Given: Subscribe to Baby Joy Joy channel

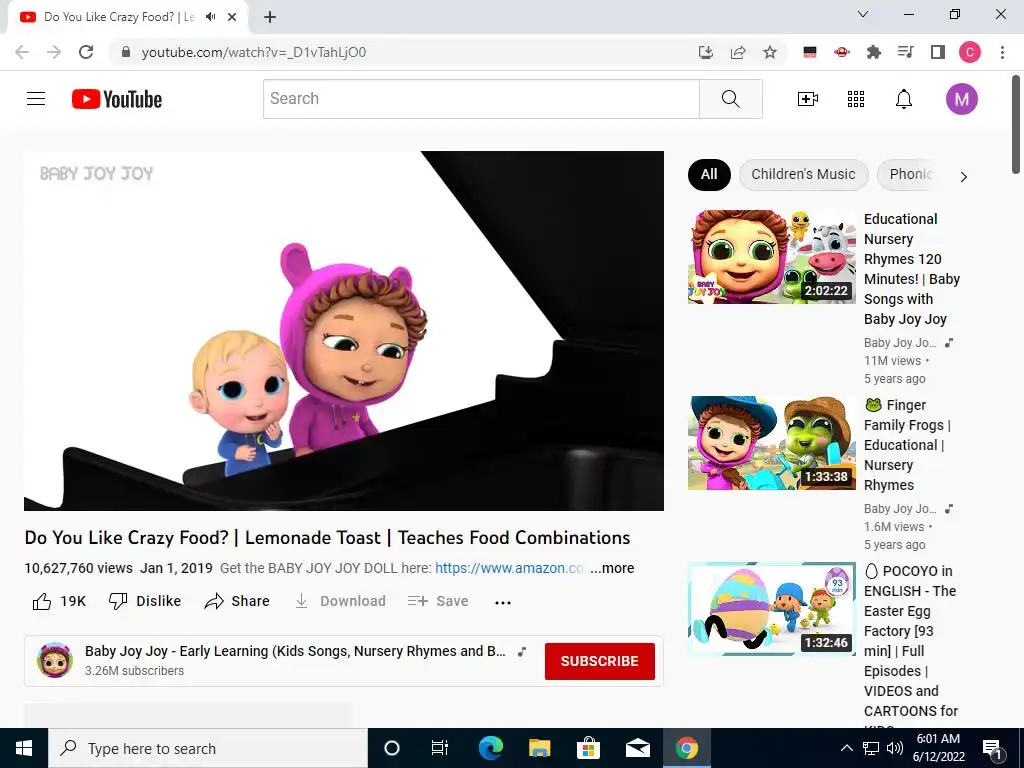Looking at the screenshot, I should point(600,661).
